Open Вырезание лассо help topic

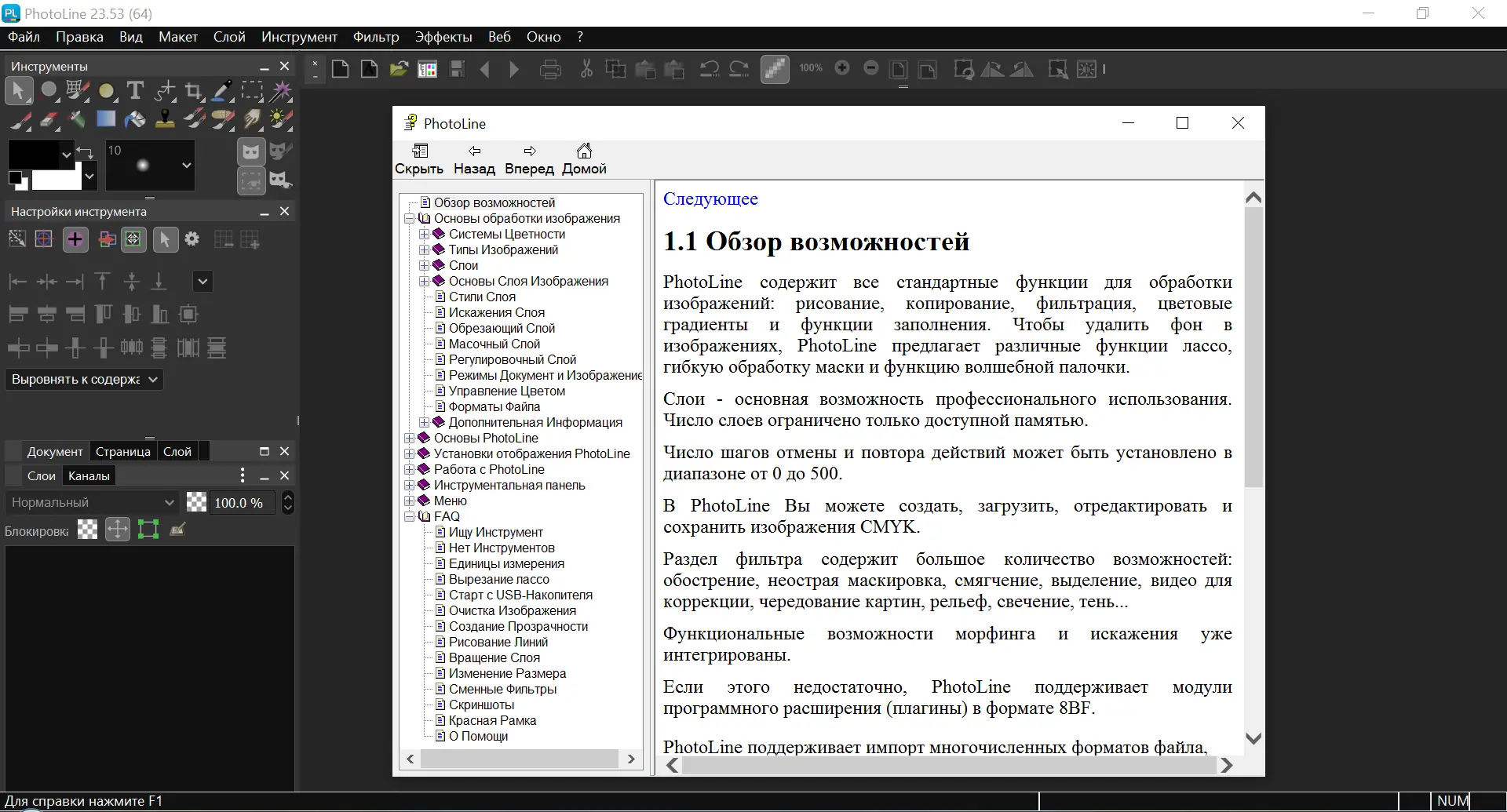pyautogui.click(x=498, y=580)
